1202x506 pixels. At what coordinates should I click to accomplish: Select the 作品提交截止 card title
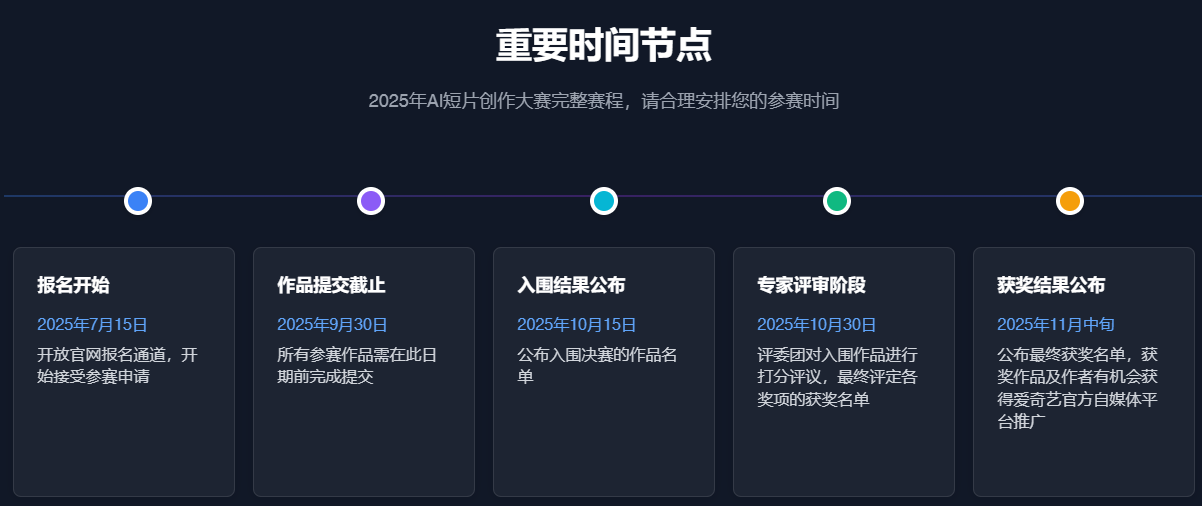tap(331, 285)
